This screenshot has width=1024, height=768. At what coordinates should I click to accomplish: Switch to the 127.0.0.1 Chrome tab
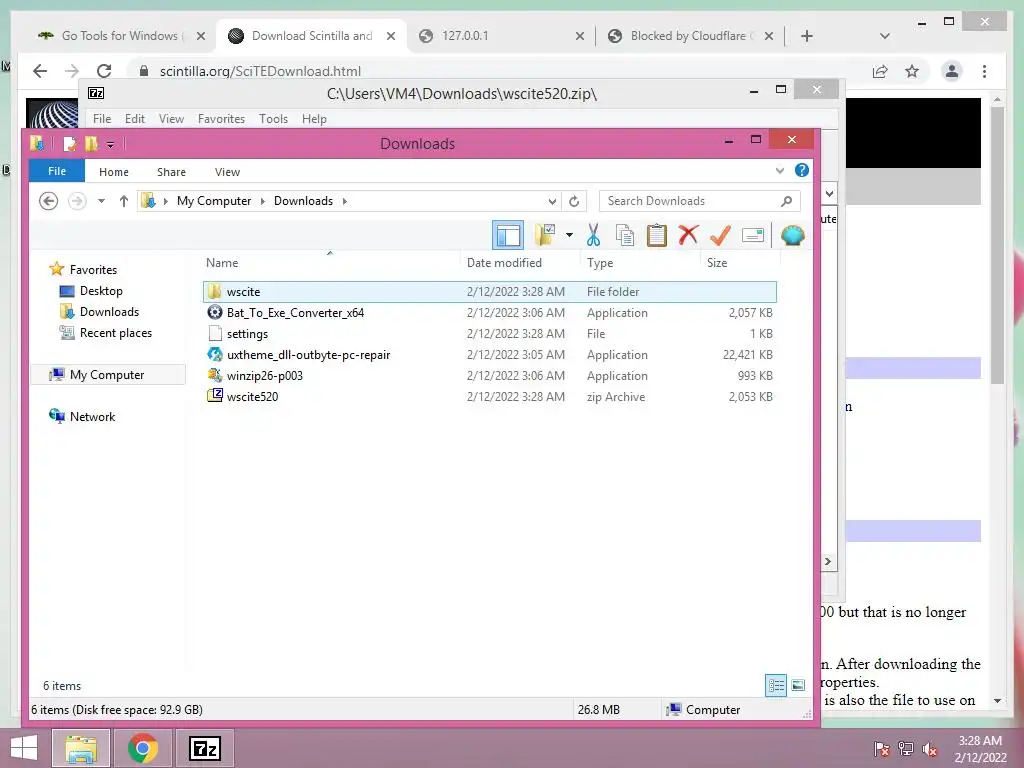502,36
